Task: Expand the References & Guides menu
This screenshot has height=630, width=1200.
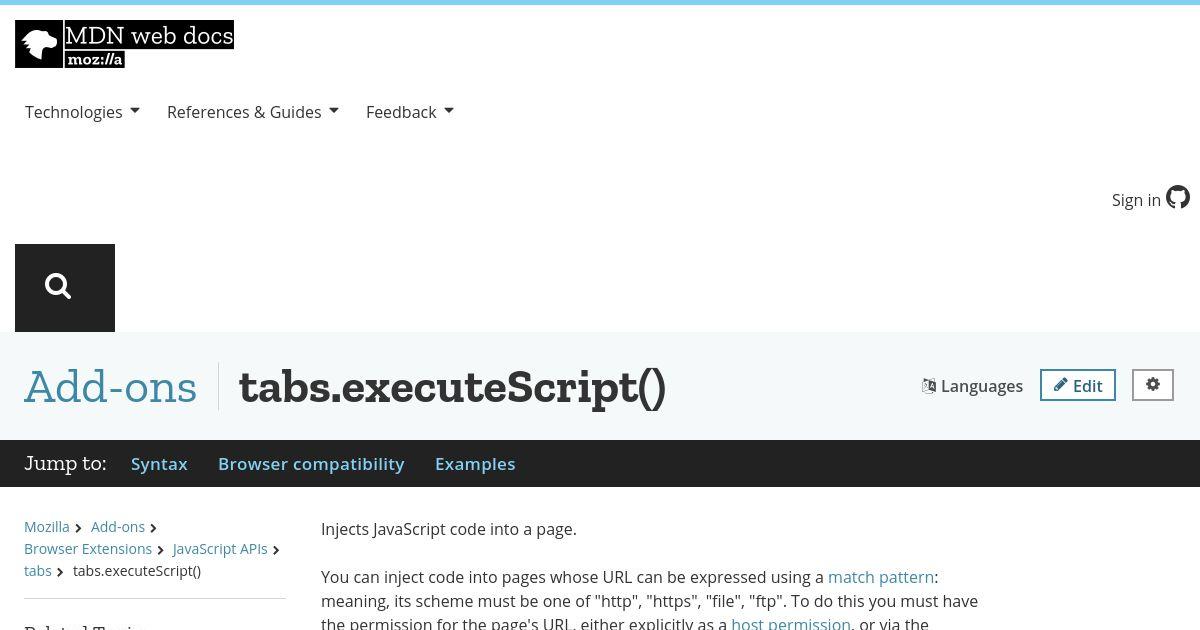Action: click(253, 112)
